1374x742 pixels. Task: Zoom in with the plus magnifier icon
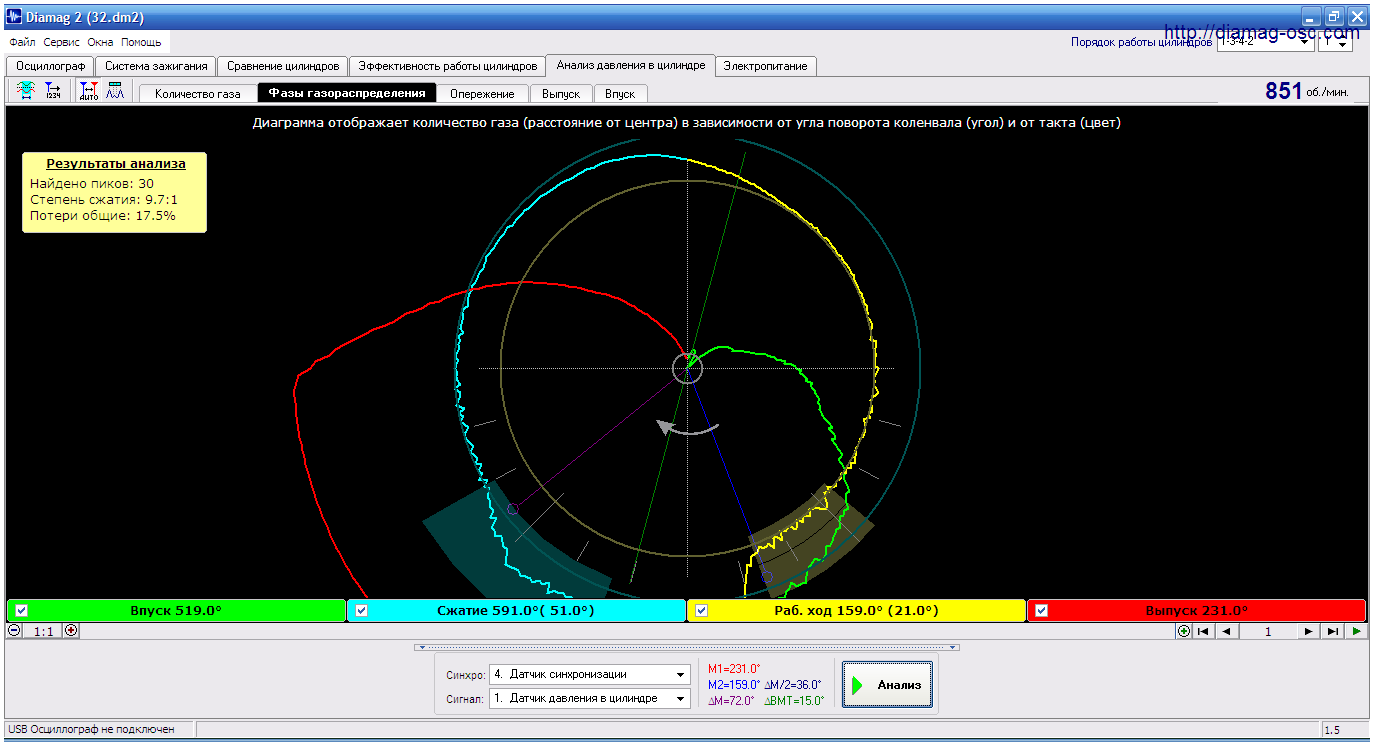click(70, 631)
